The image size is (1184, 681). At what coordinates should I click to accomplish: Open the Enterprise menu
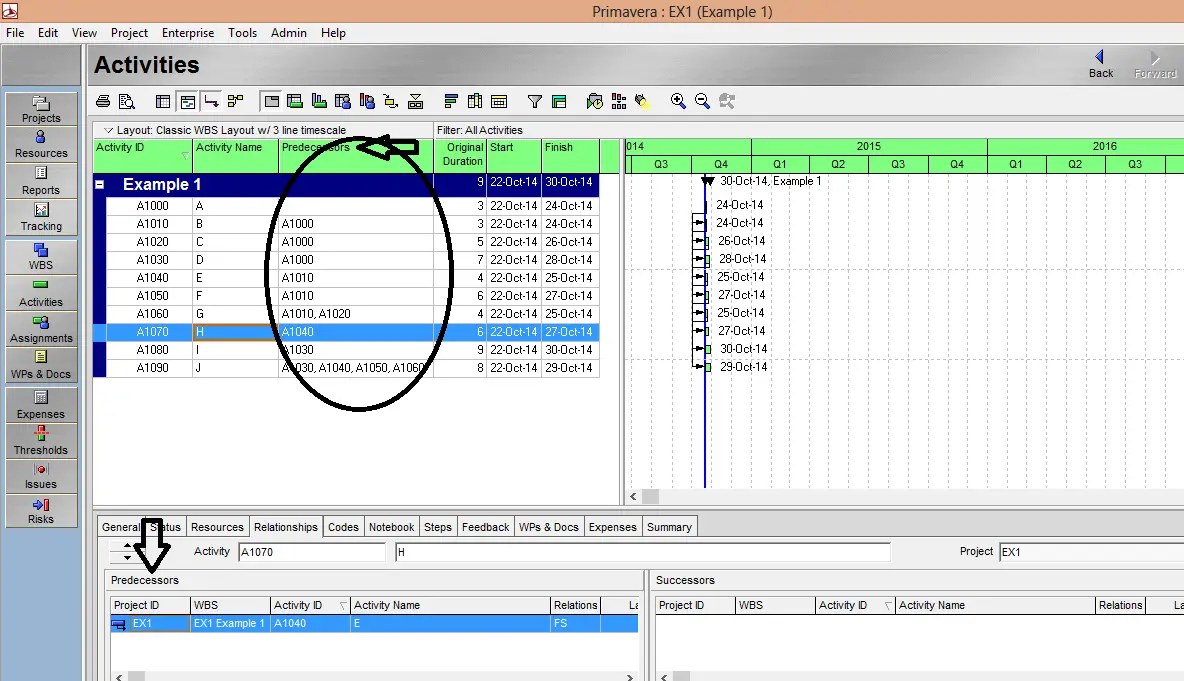click(x=188, y=33)
